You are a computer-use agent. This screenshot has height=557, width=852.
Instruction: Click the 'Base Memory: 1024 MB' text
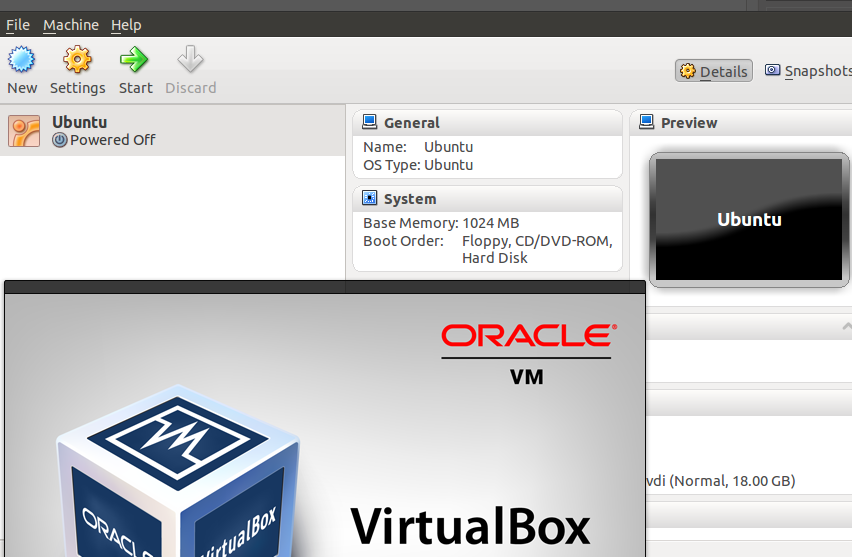[441, 223]
